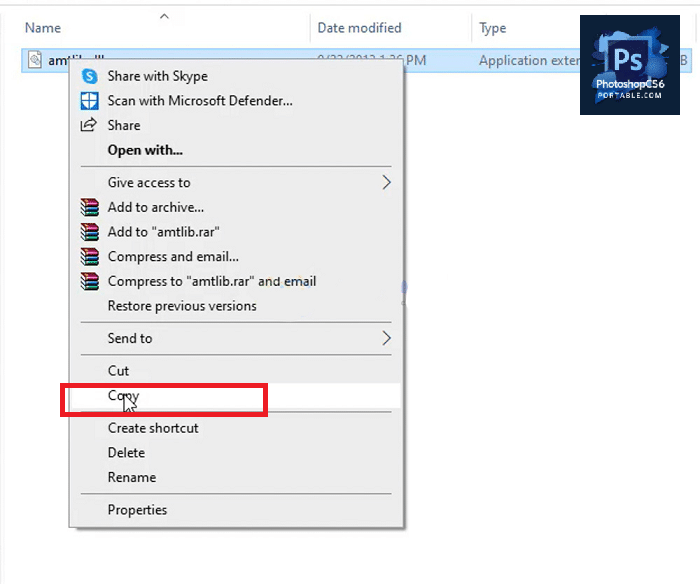The width and height of the screenshot is (700, 584).
Task: Click the "Application exte" type cell
Action: tap(529, 60)
